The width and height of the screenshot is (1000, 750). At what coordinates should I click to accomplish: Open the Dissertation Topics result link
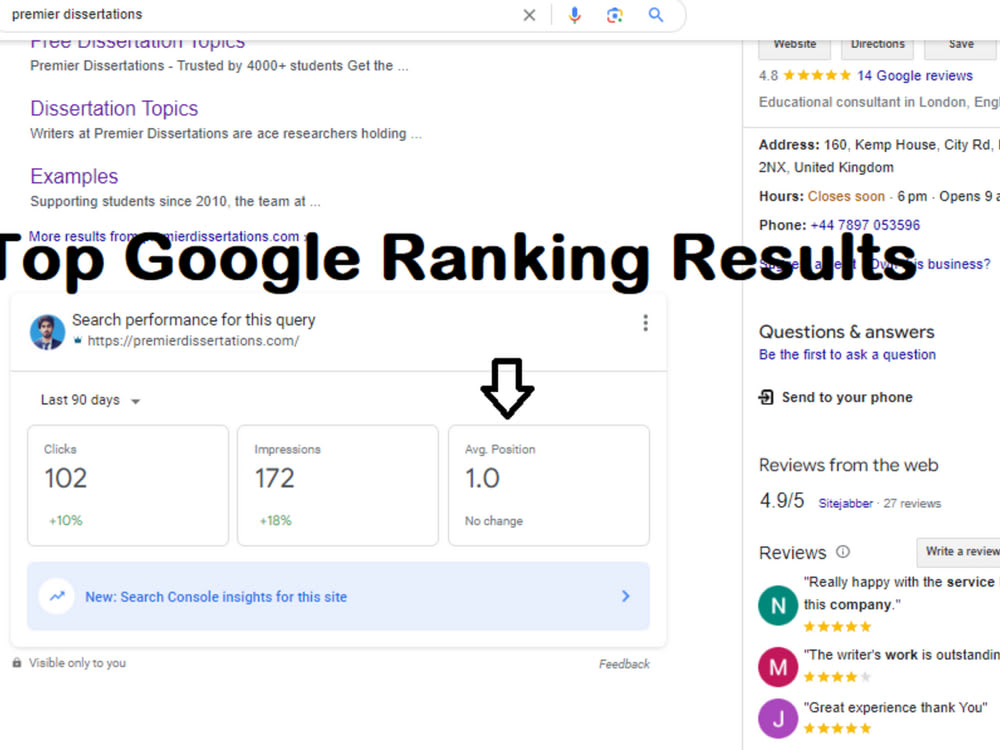click(x=114, y=108)
